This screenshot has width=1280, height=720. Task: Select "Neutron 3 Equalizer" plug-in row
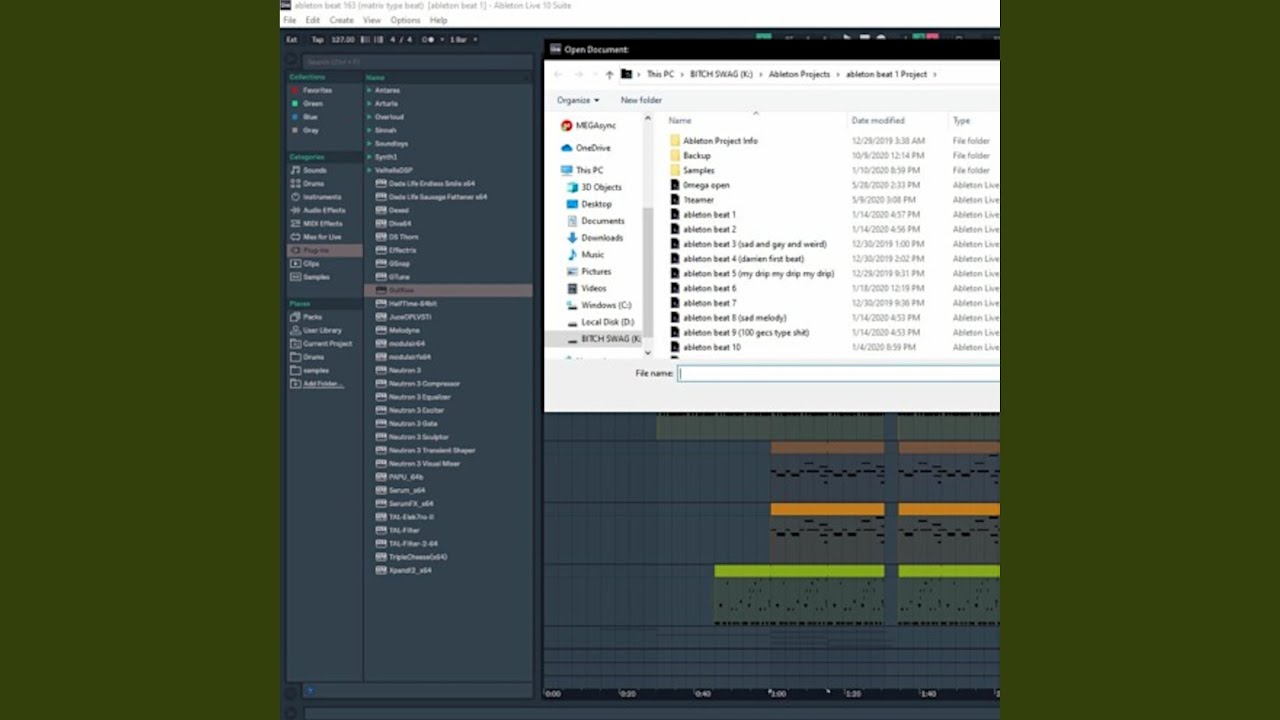(419, 397)
